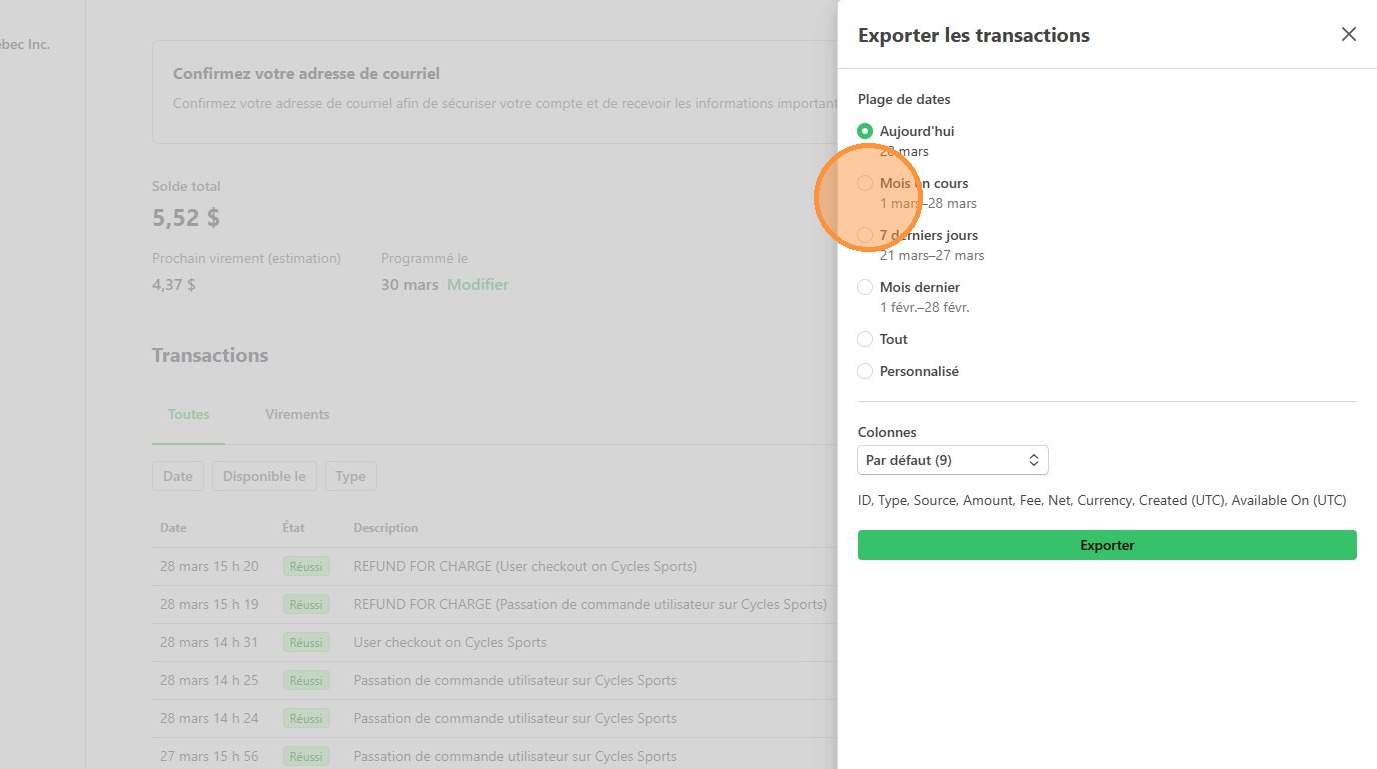This screenshot has height=769, width=1377.
Task: Click the green Exporter button
Action: [1106, 545]
